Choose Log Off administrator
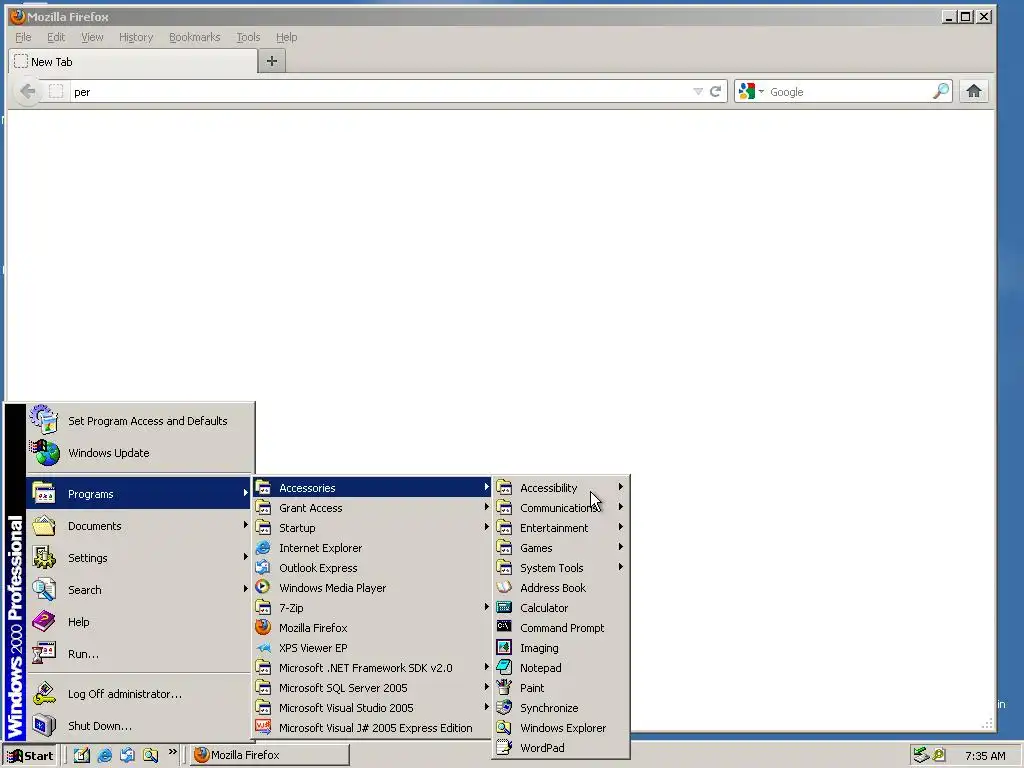The width and height of the screenshot is (1024, 768). click(139, 694)
